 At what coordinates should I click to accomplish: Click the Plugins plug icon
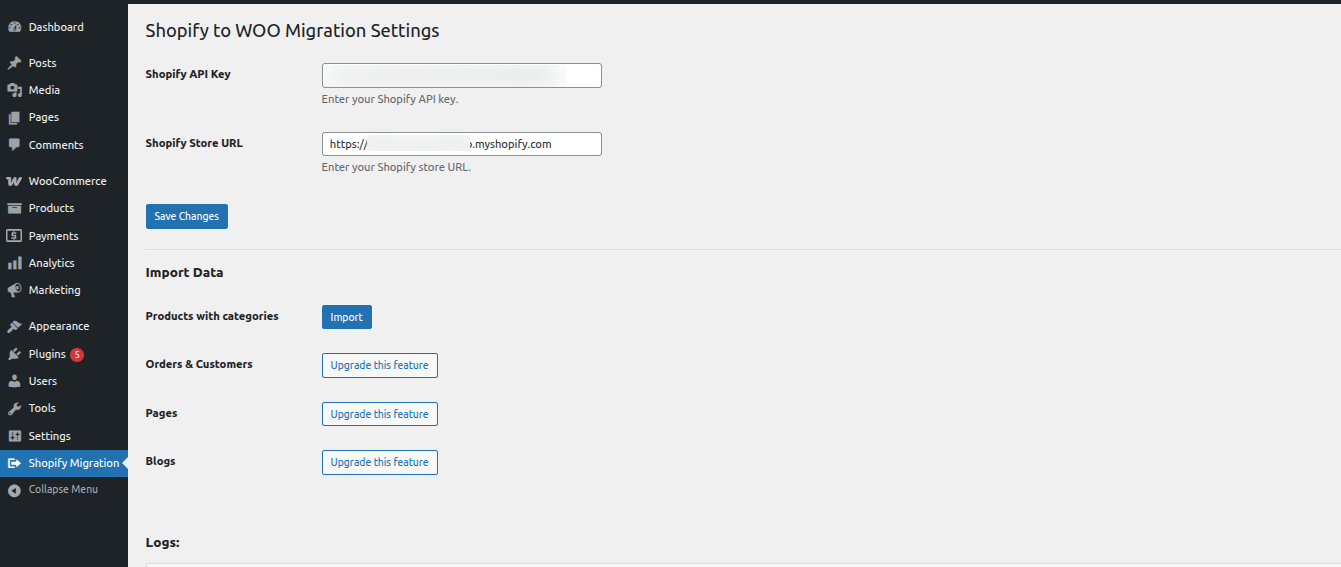(14, 354)
